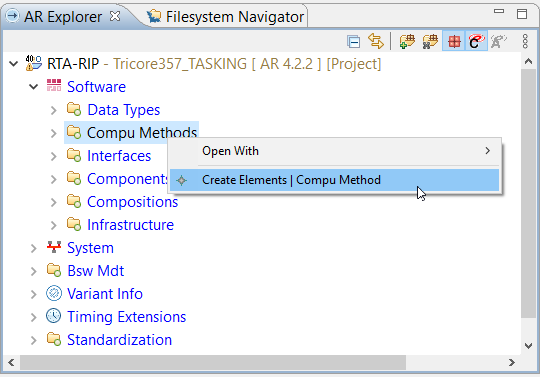Select the Compu Methods item

tap(142, 133)
